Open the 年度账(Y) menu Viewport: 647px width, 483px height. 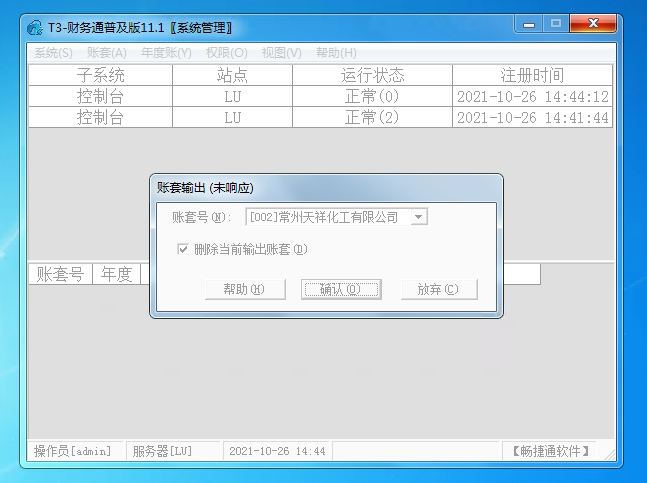pyautogui.click(x=166, y=53)
